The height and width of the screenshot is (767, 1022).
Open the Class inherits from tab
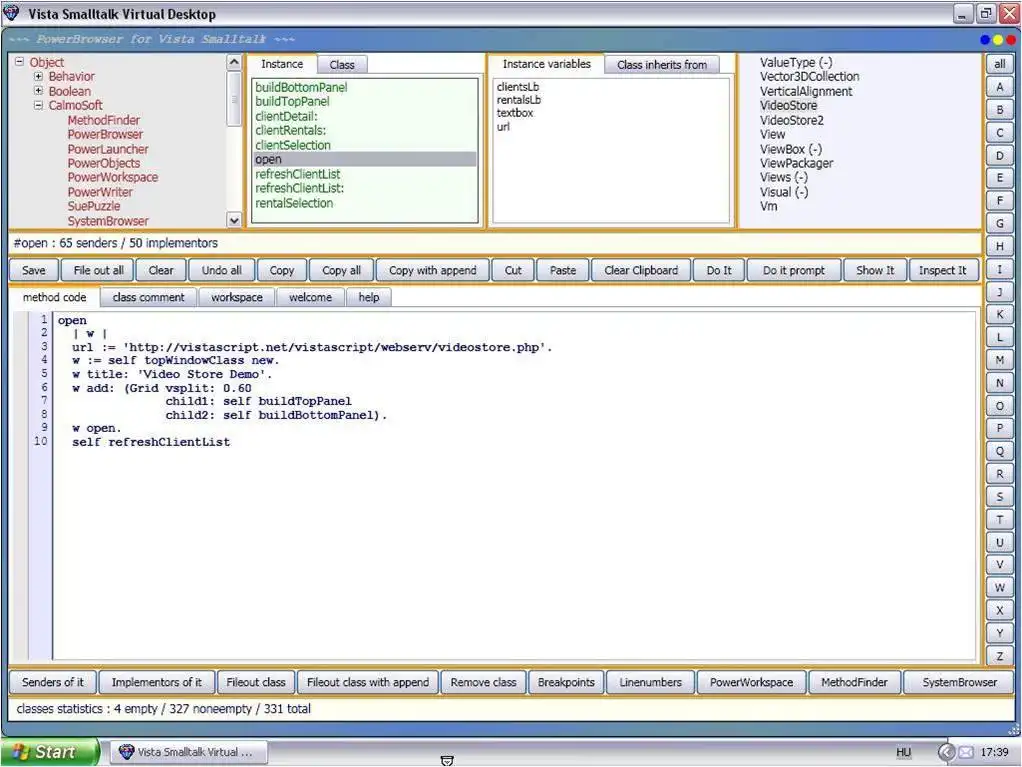pos(662,65)
